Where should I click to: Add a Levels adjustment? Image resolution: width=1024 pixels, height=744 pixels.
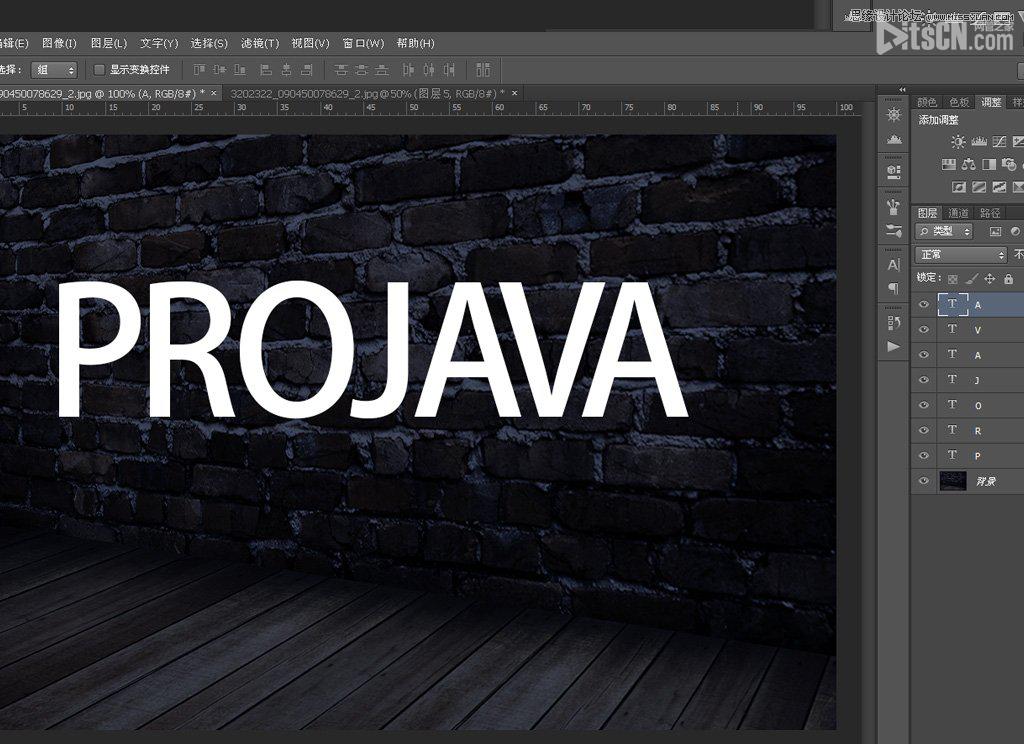(979, 142)
